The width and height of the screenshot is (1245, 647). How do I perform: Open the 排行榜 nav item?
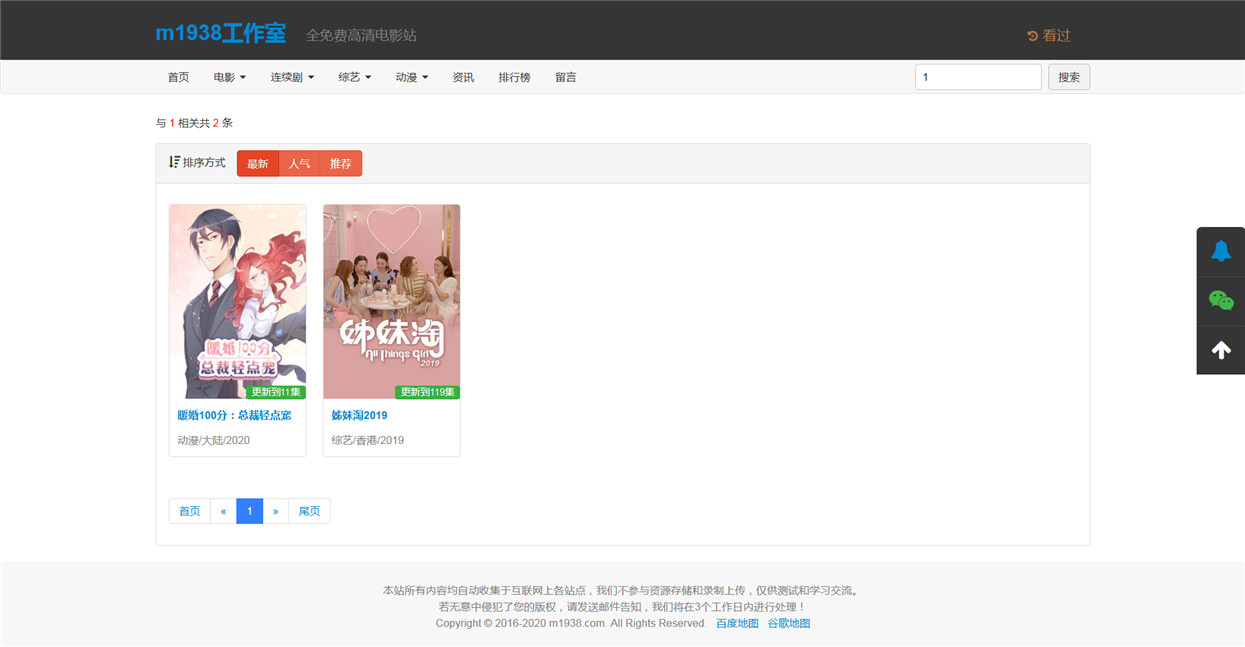515,77
